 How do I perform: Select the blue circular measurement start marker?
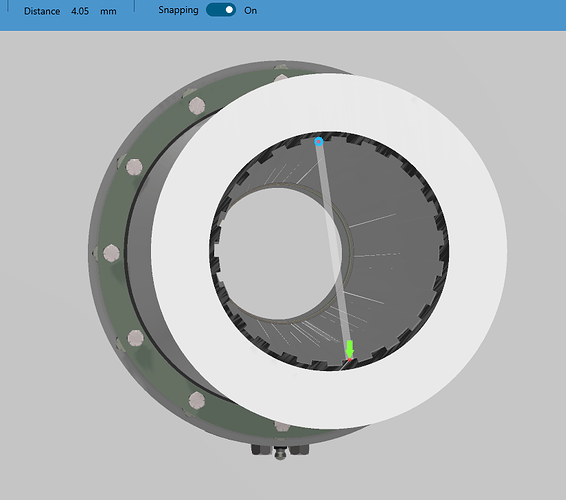point(318,142)
